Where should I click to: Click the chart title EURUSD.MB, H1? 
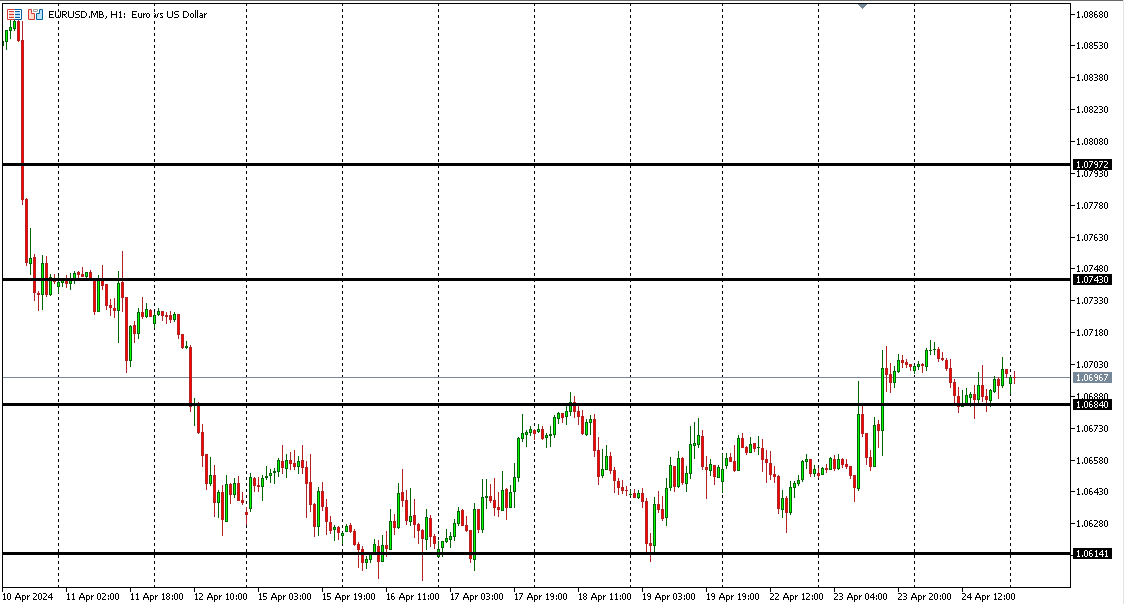click(87, 14)
